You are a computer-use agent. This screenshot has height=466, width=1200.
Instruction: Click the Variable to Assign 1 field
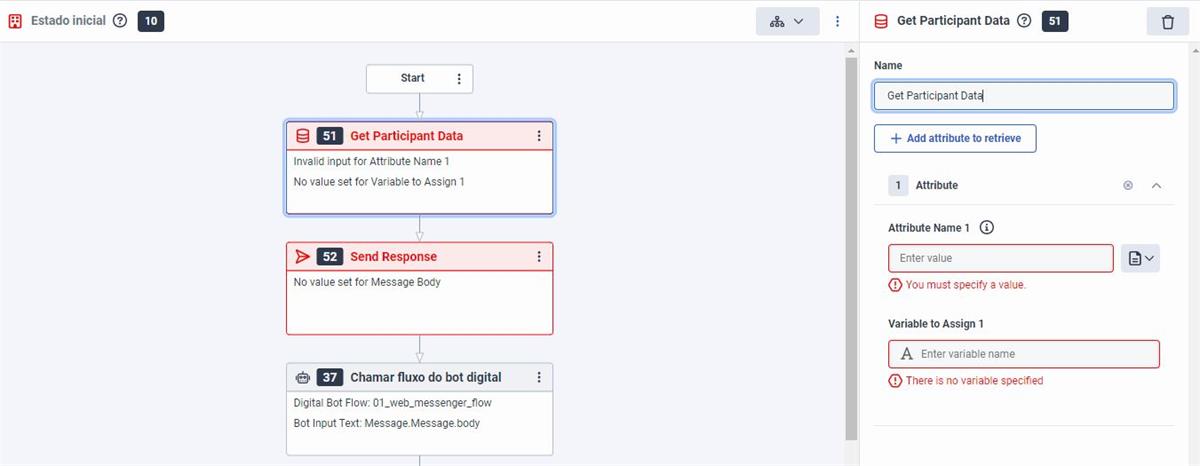click(1024, 354)
